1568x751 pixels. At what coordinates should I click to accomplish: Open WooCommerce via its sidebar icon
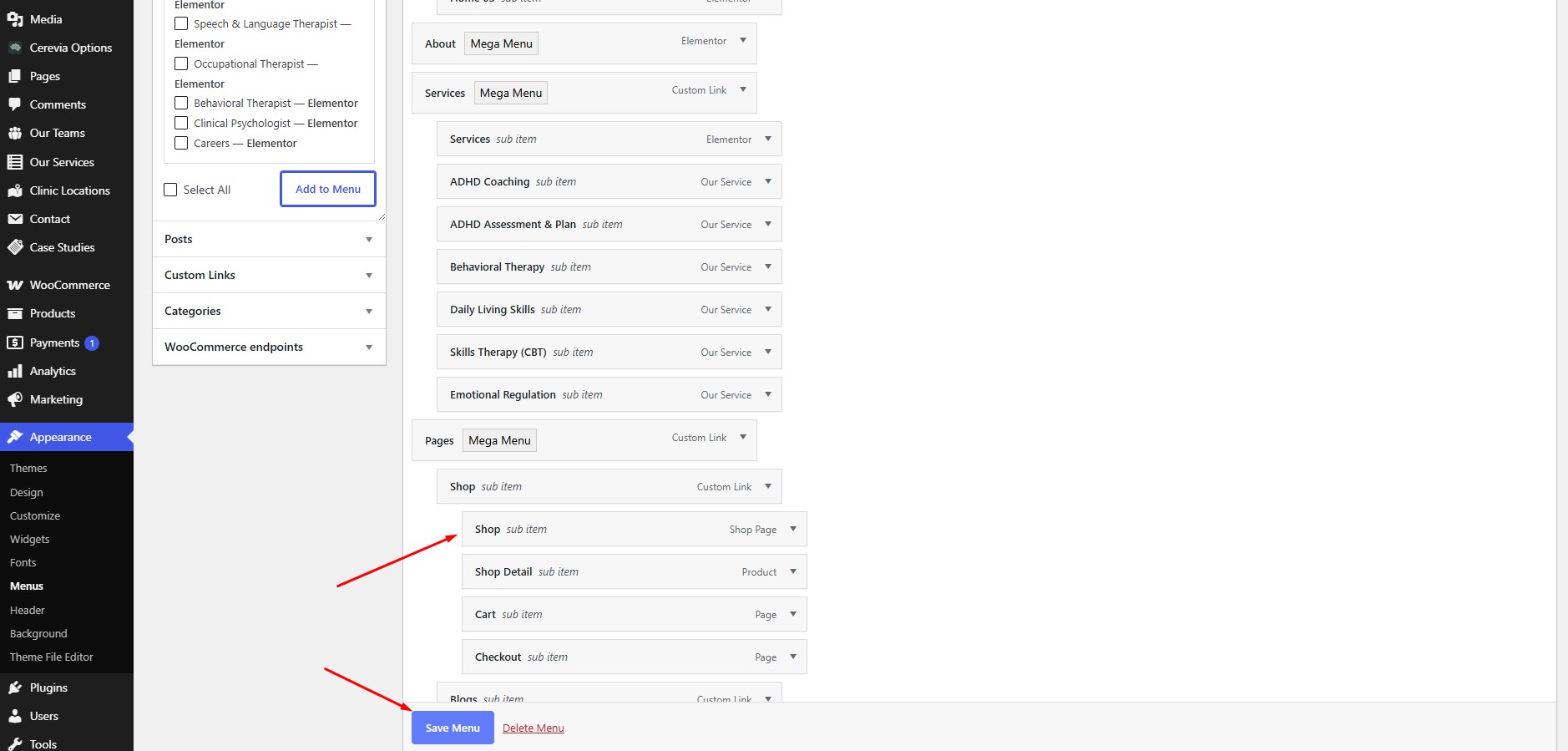[15, 285]
